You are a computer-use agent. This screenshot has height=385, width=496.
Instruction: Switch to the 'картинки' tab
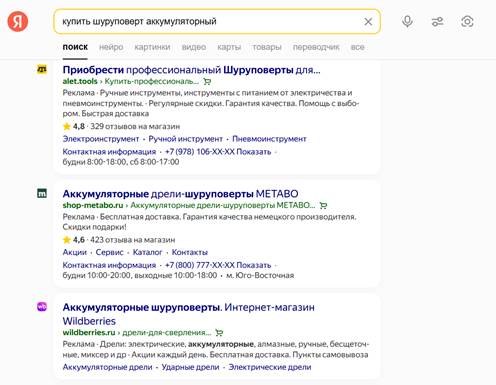[x=152, y=47]
